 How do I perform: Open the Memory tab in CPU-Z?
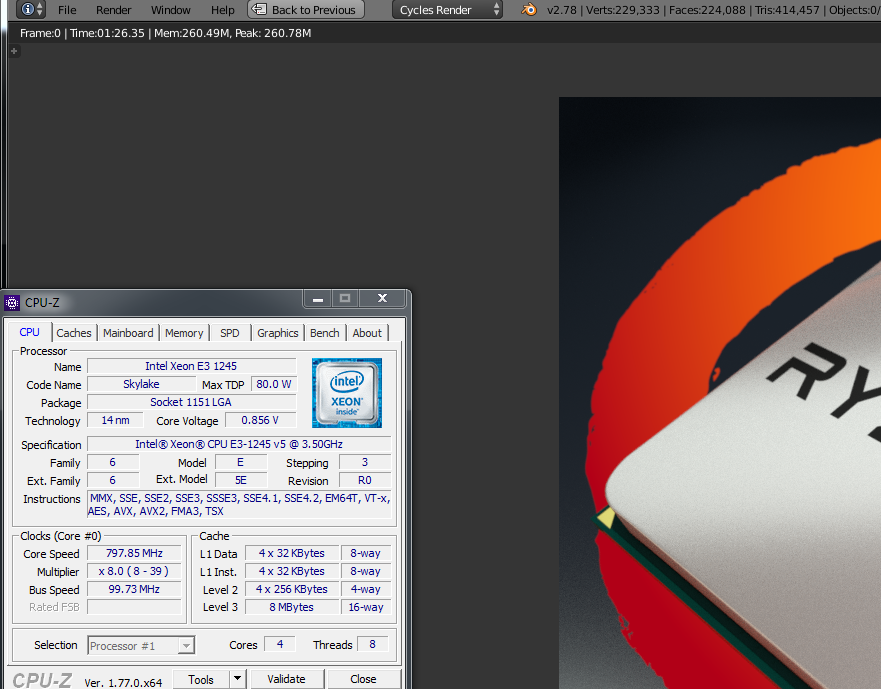click(x=184, y=333)
